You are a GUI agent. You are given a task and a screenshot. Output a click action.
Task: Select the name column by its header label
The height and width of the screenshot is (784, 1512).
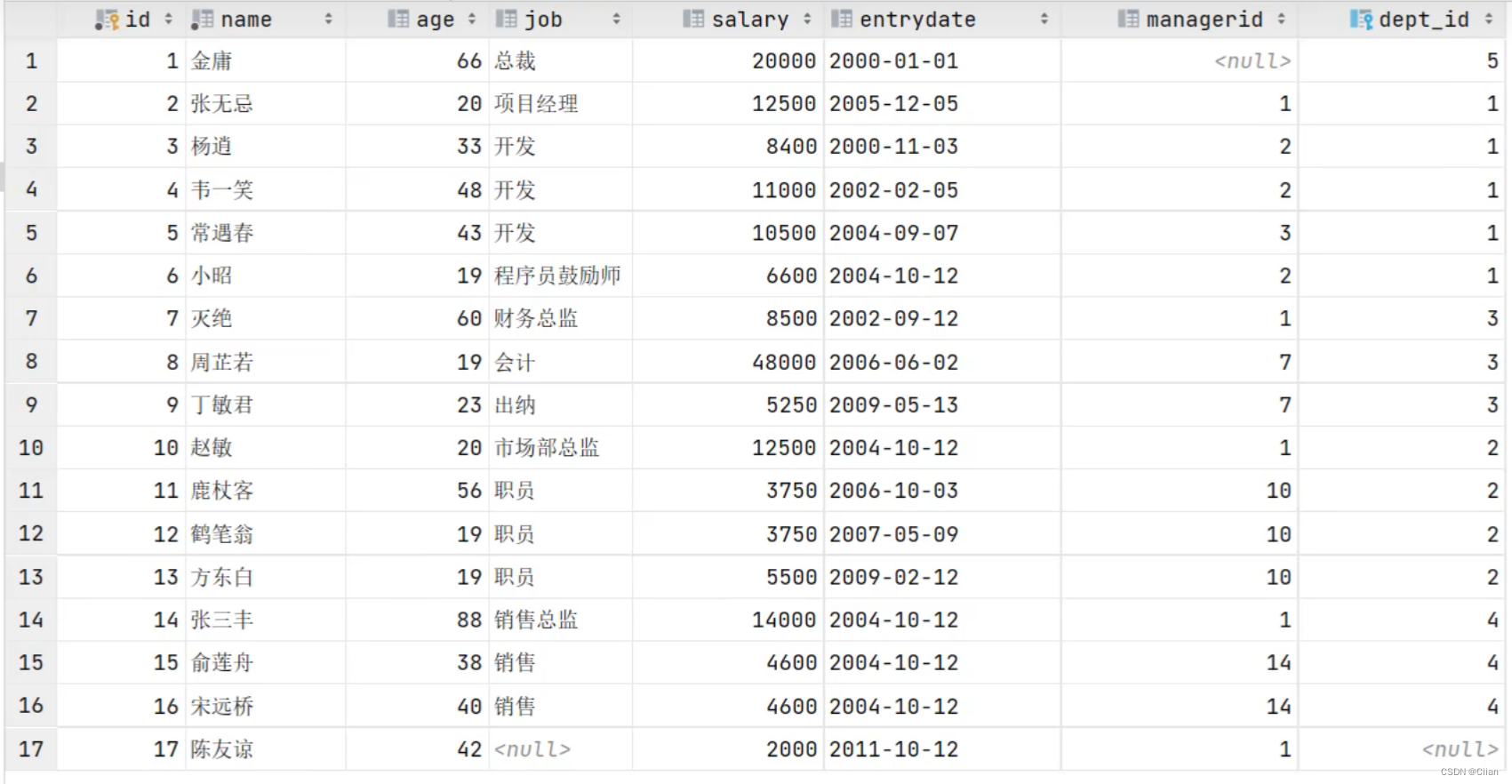(x=246, y=20)
